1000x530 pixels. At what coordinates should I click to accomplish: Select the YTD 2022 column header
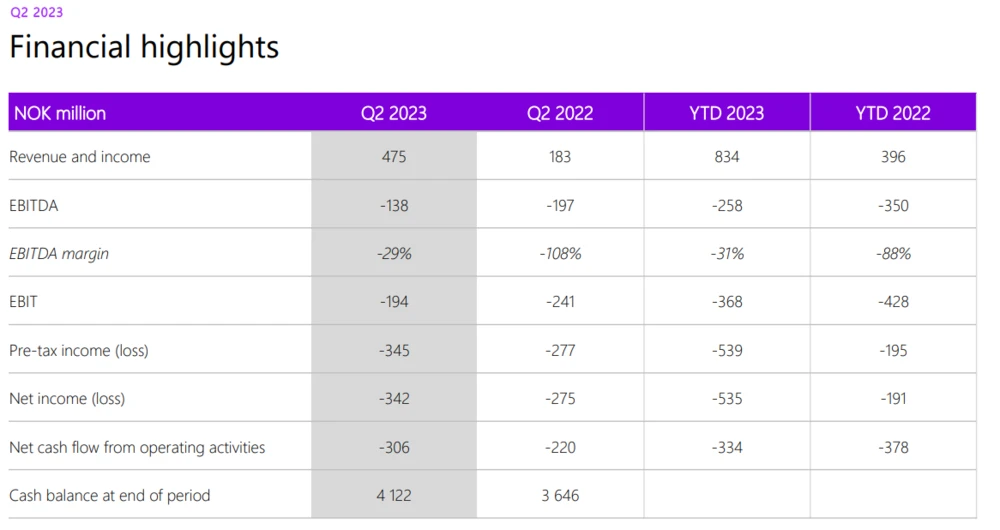pyautogui.click(x=893, y=113)
